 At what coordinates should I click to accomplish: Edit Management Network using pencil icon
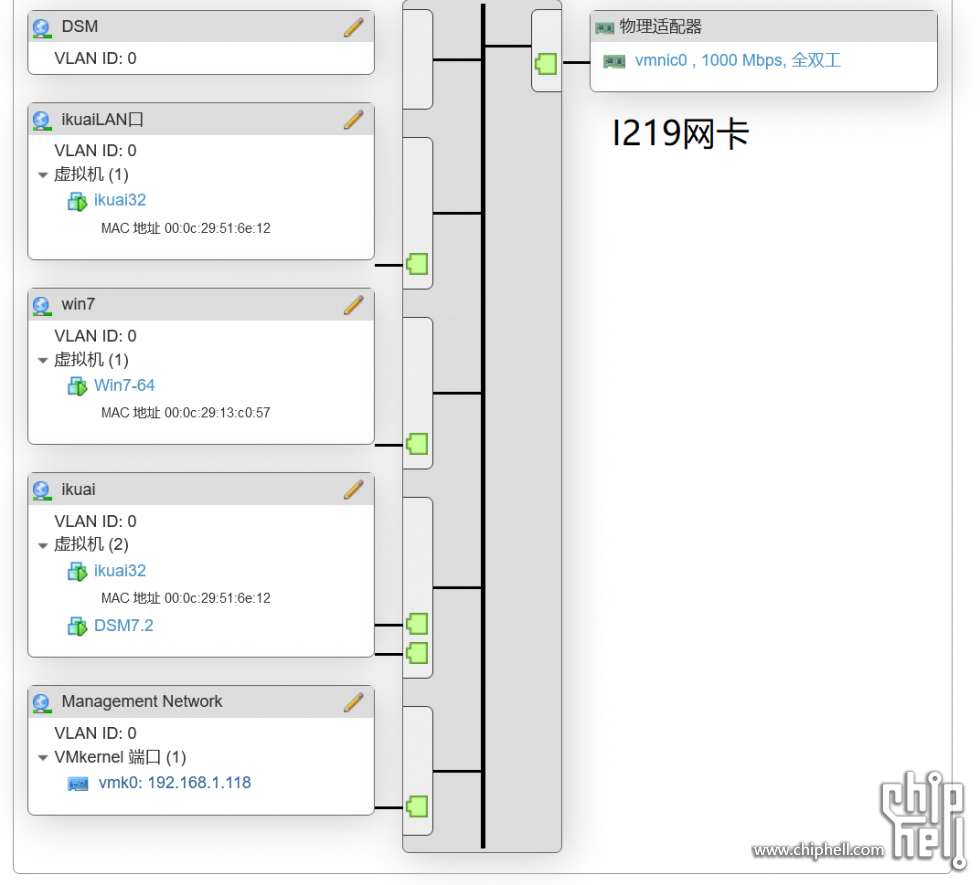354,702
